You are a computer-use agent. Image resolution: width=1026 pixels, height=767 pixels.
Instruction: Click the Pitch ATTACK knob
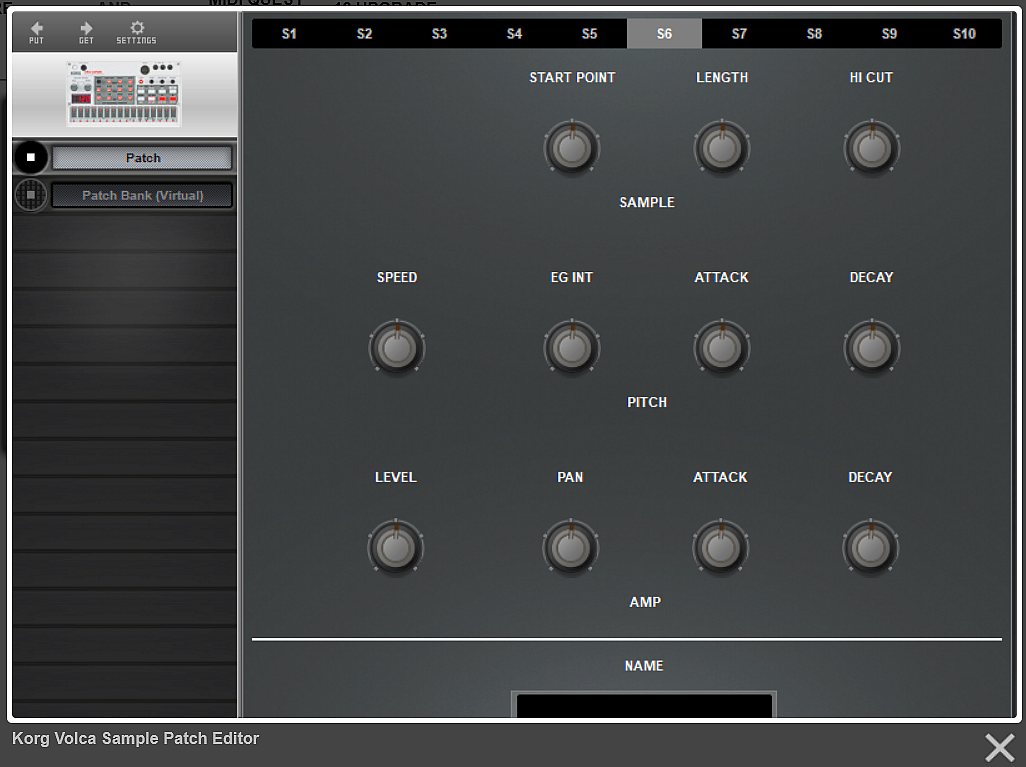click(x=722, y=348)
